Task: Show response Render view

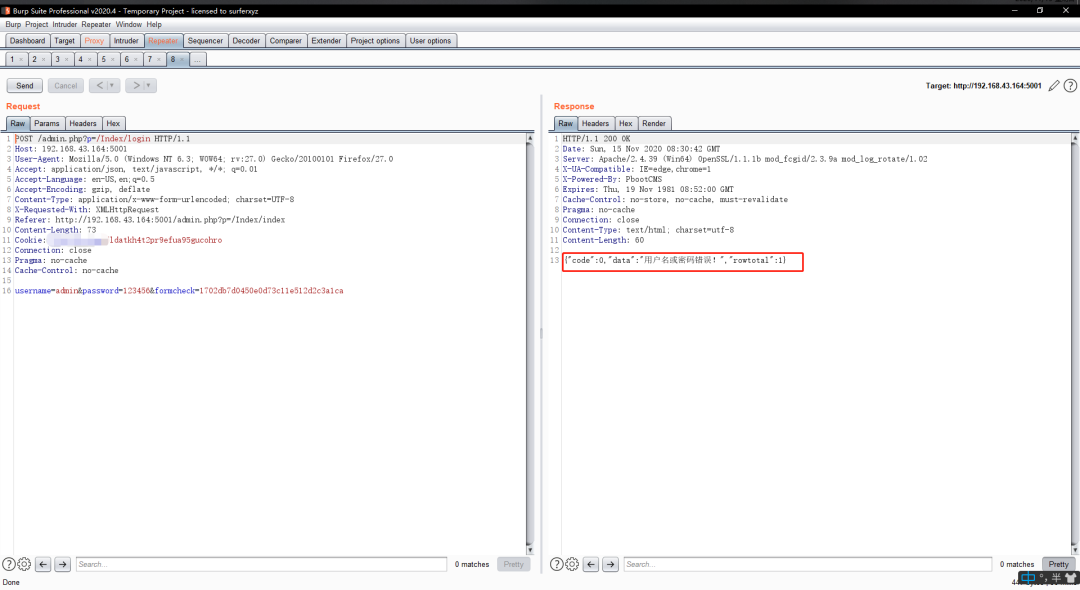Action: pyautogui.click(x=654, y=123)
